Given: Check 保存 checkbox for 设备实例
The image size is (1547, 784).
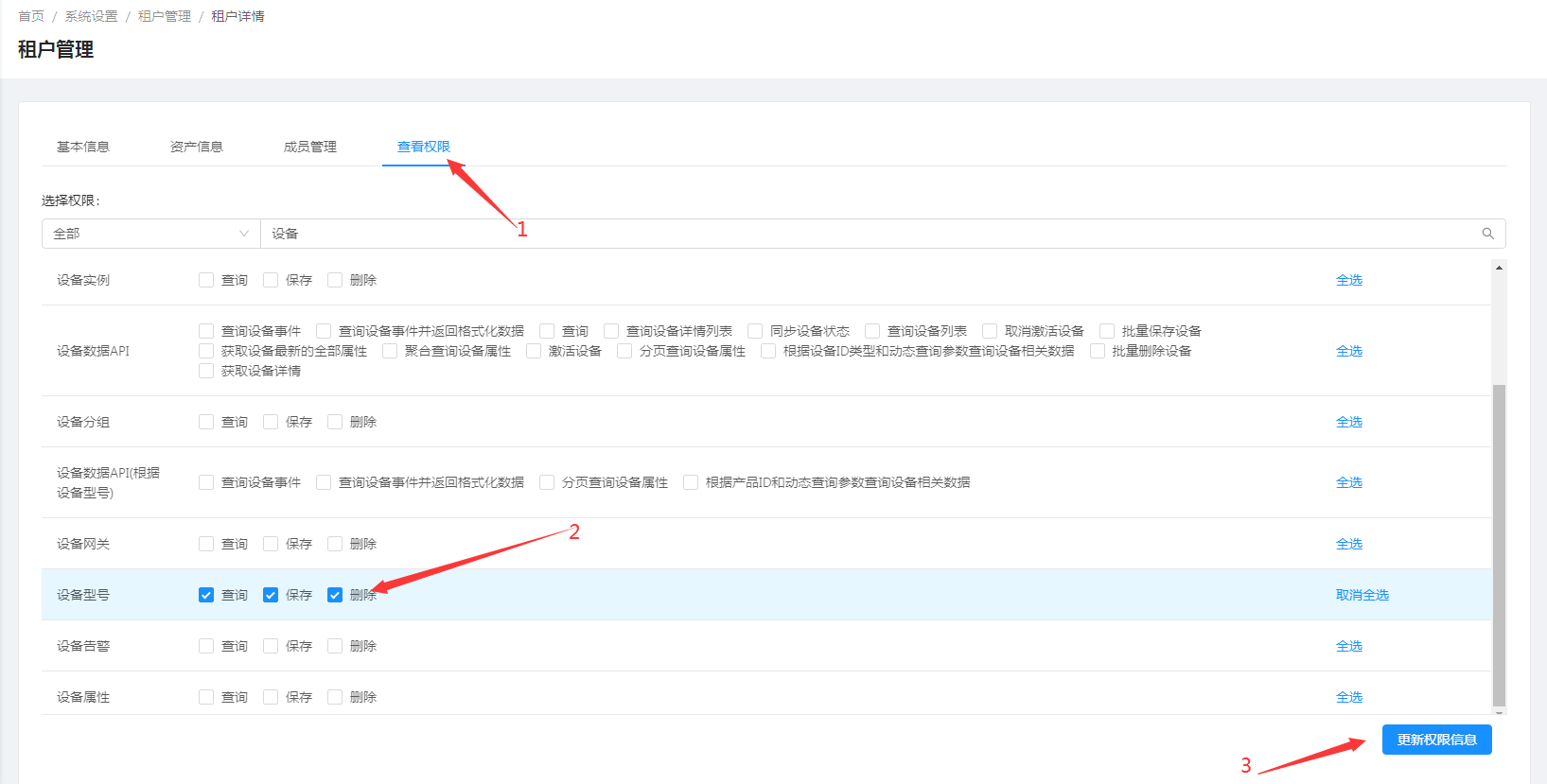Looking at the screenshot, I should [271, 280].
